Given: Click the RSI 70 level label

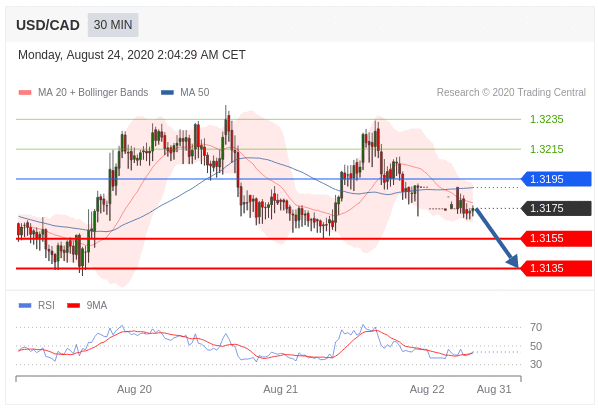Looking at the screenshot, I should [536, 327].
